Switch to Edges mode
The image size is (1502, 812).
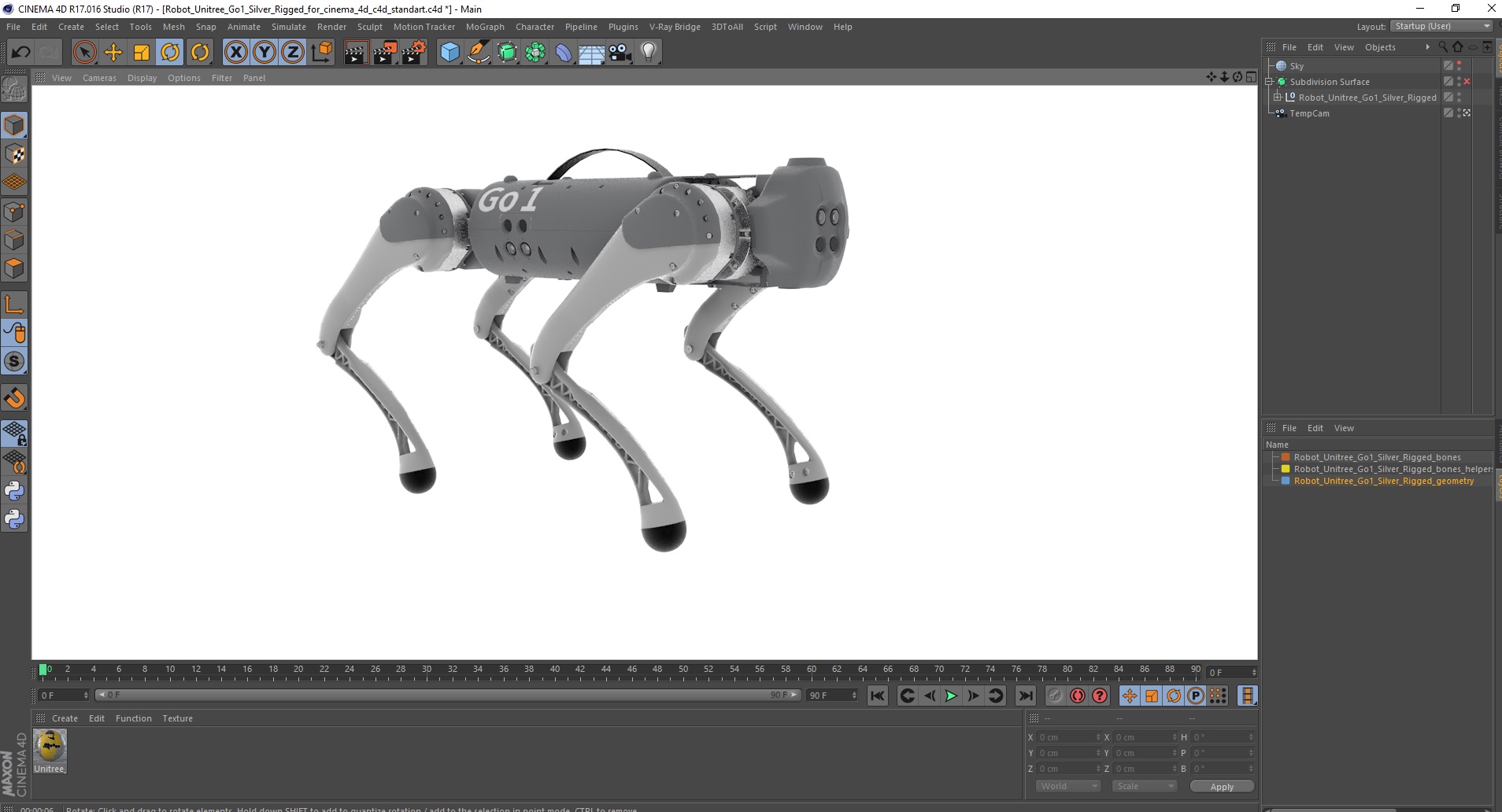[x=14, y=240]
